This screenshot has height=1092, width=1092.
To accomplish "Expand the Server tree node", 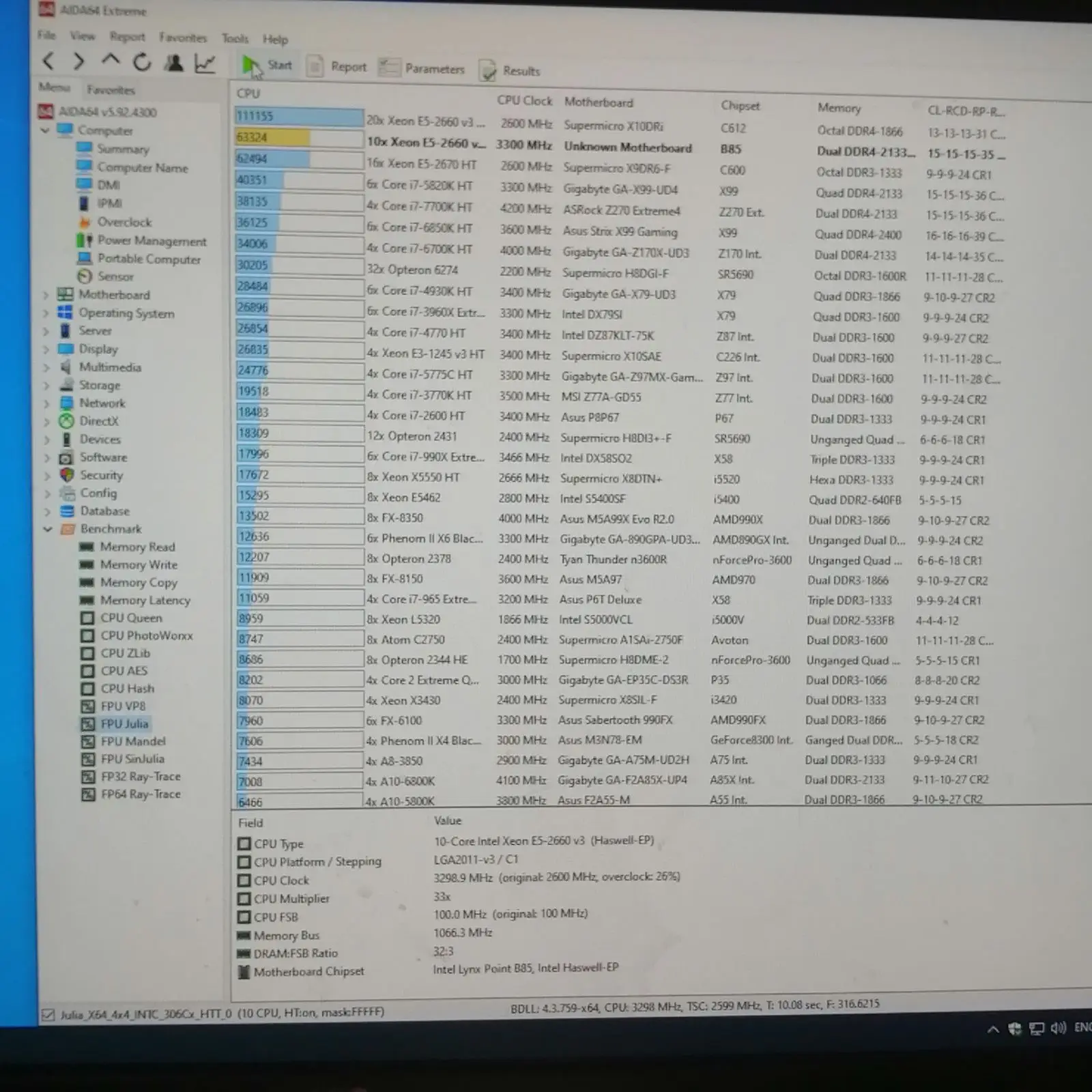I will (46, 332).
